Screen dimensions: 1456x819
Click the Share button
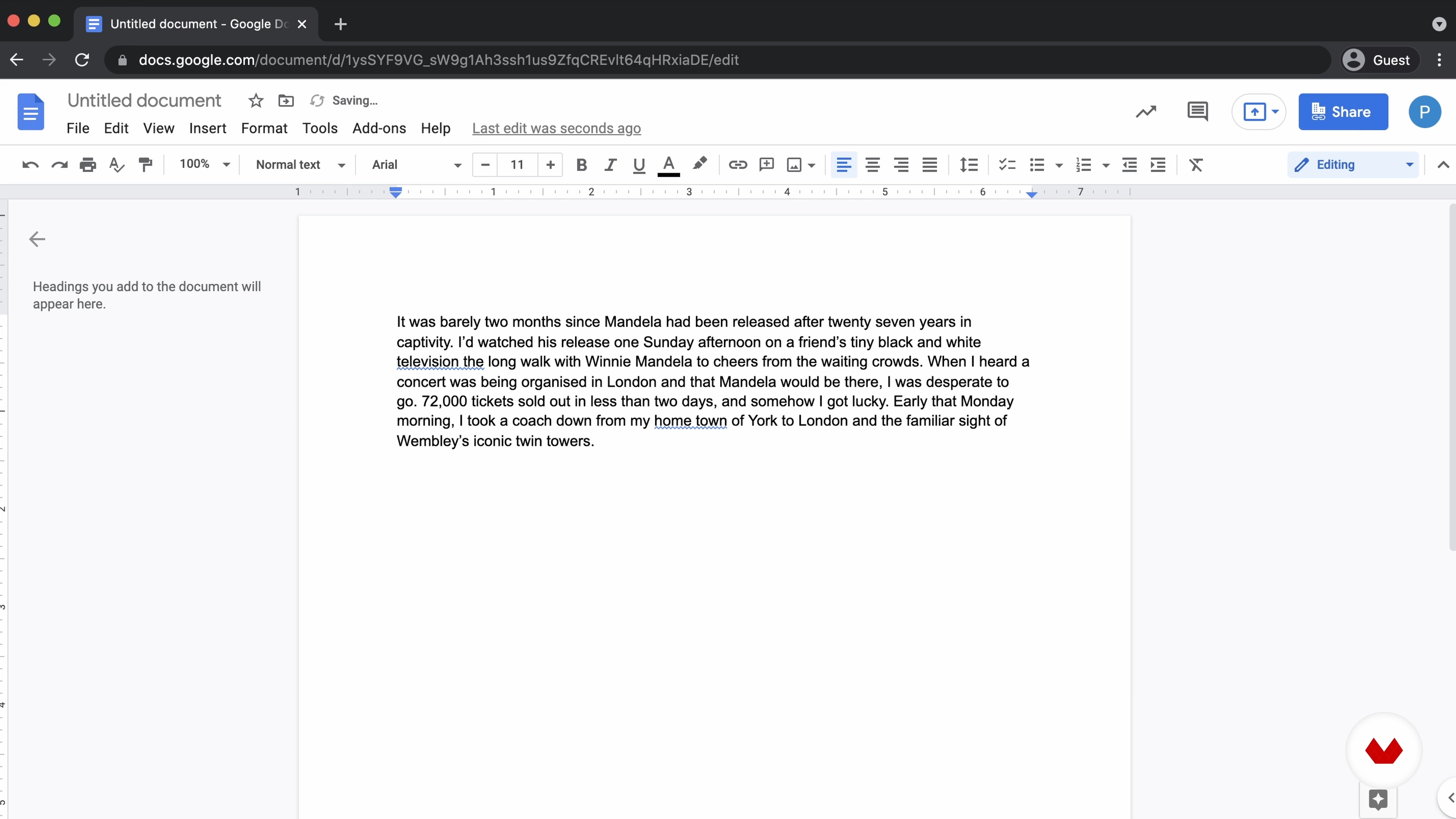pyautogui.click(x=1343, y=111)
